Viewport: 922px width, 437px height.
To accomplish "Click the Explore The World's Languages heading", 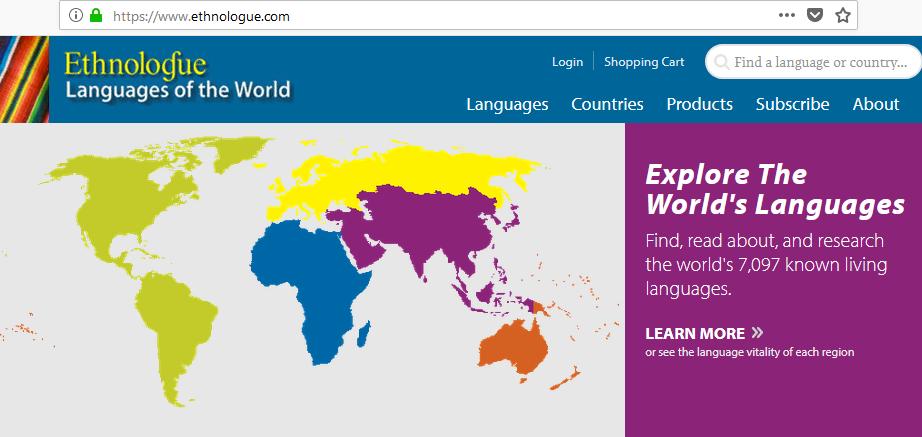I will pyautogui.click(x=774, y=190).
